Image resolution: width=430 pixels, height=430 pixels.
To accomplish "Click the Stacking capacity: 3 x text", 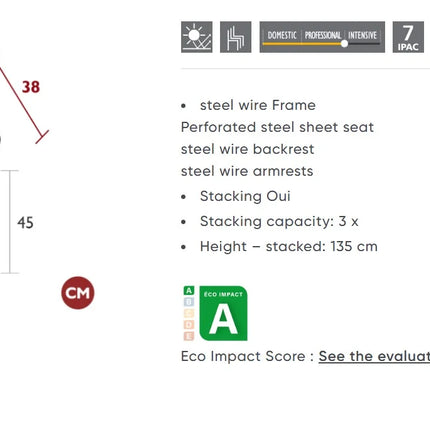I will click(279, 221).
